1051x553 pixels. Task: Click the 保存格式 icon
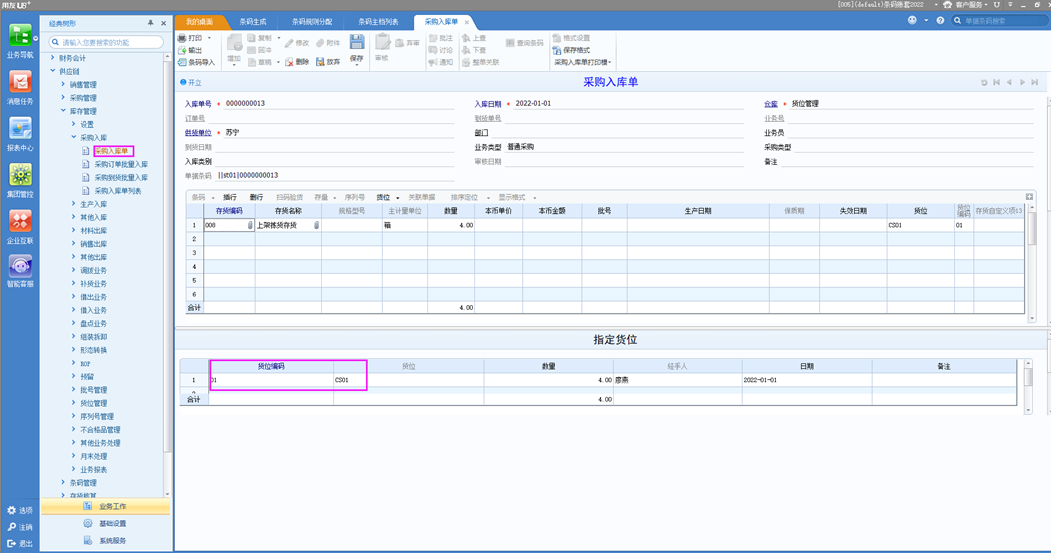[x=556, y=50]
